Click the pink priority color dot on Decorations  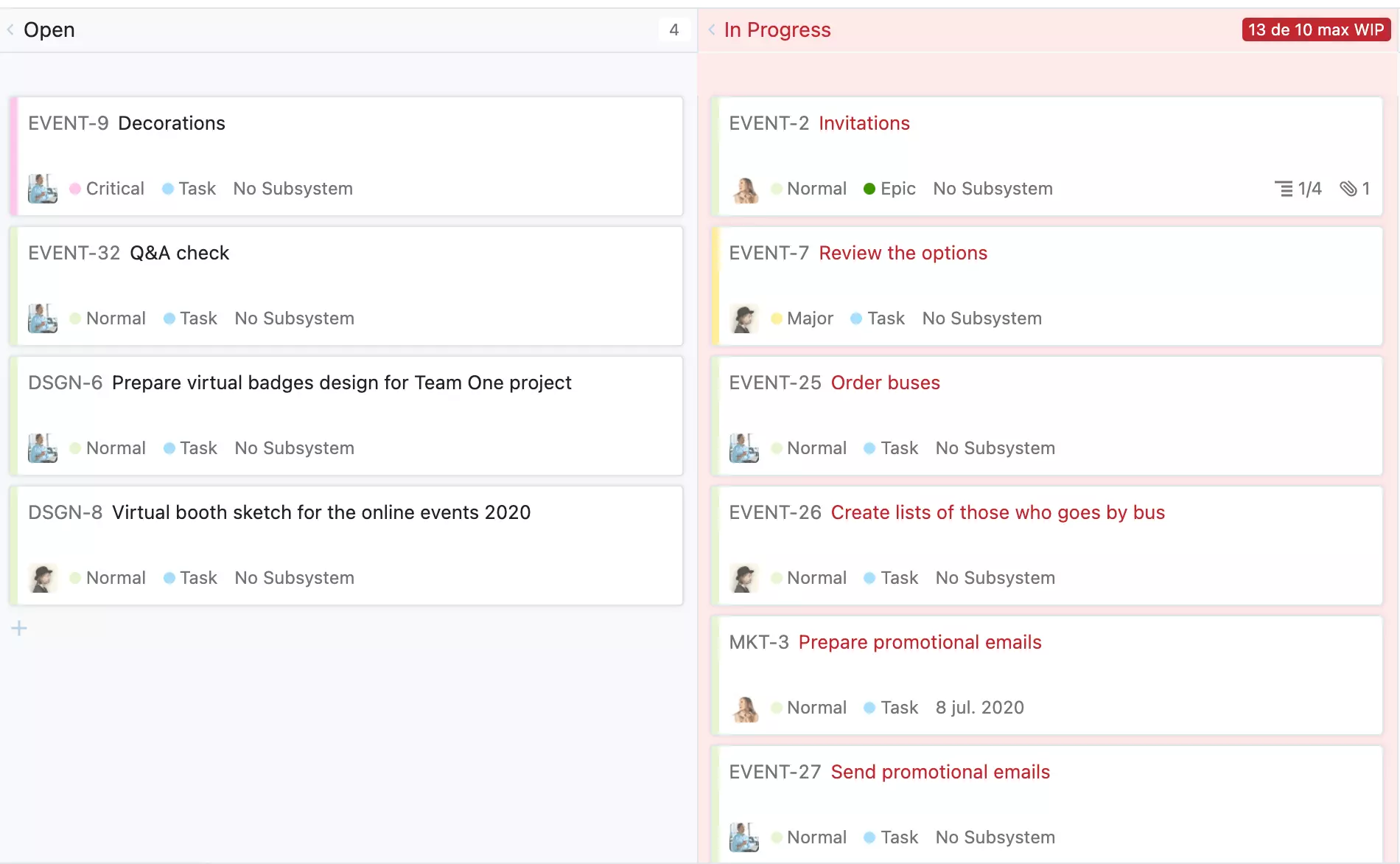coord(75,189)
